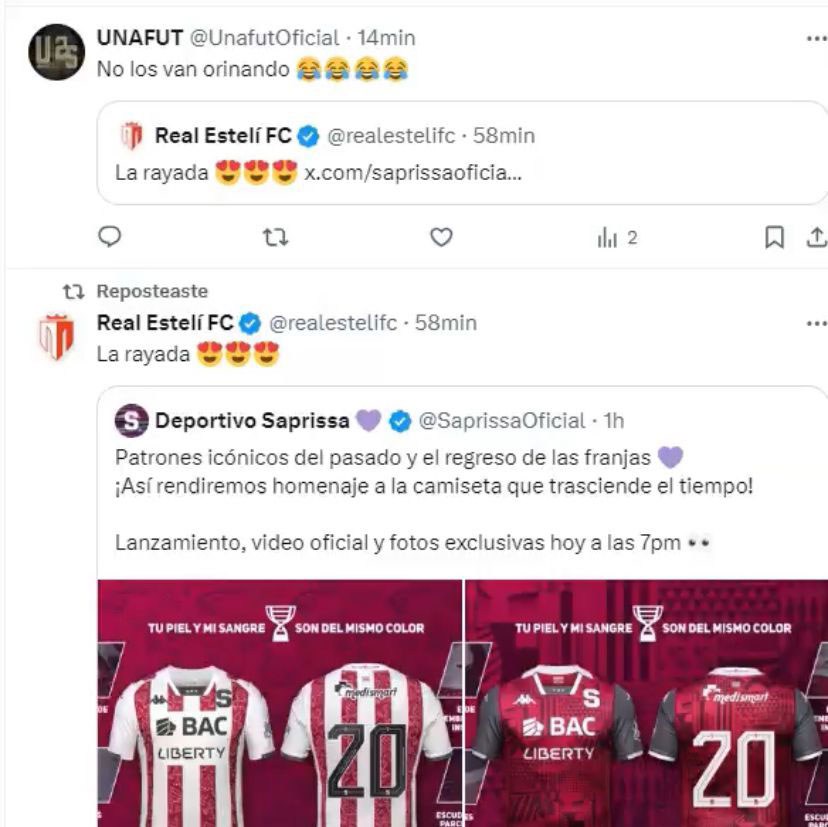Open the white striped jersey image
This screenshot has height=827, width=828.
click(x=280, y=703)
